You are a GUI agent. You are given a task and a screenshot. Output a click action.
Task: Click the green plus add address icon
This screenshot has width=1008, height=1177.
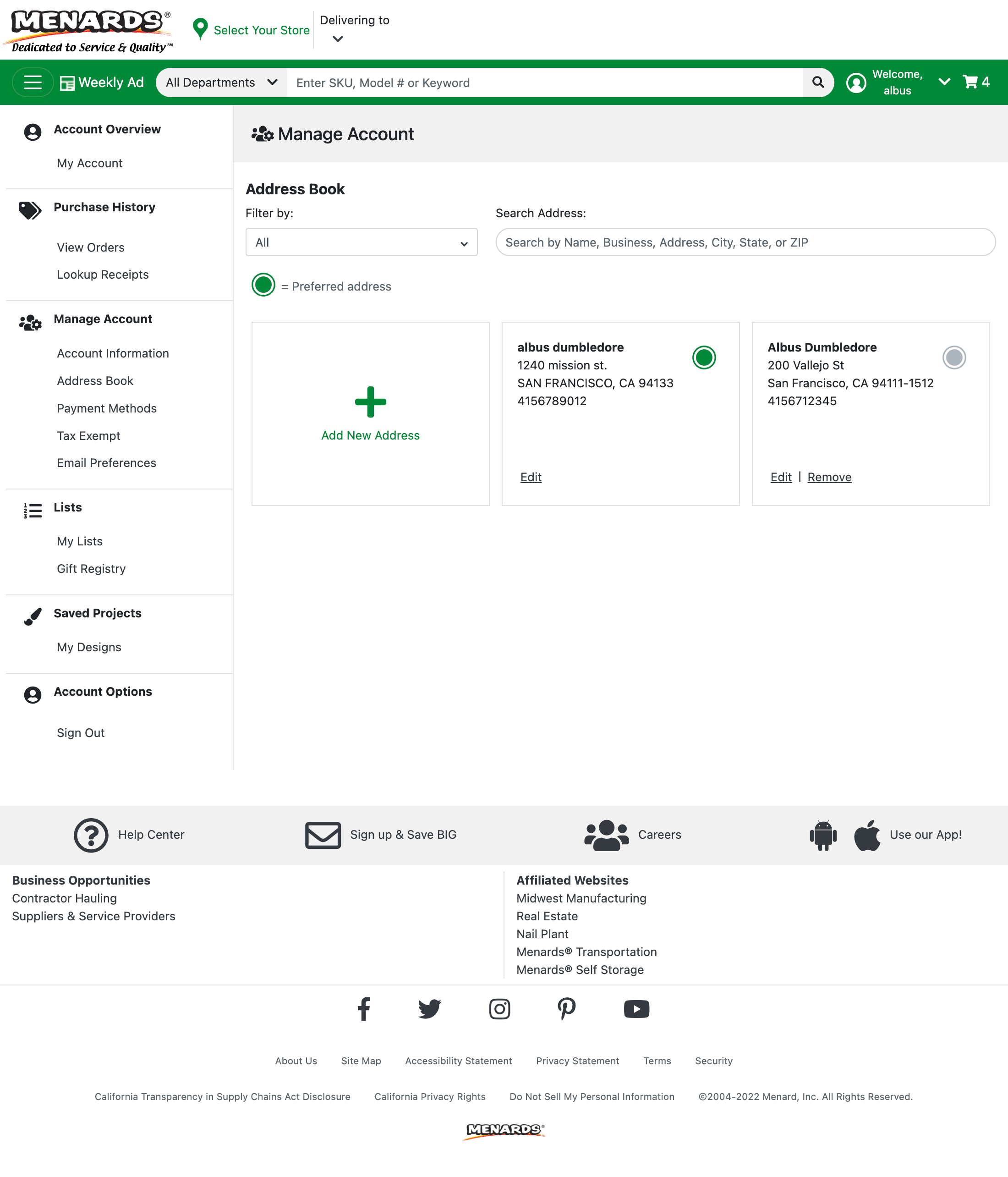[x=370, y=402]
